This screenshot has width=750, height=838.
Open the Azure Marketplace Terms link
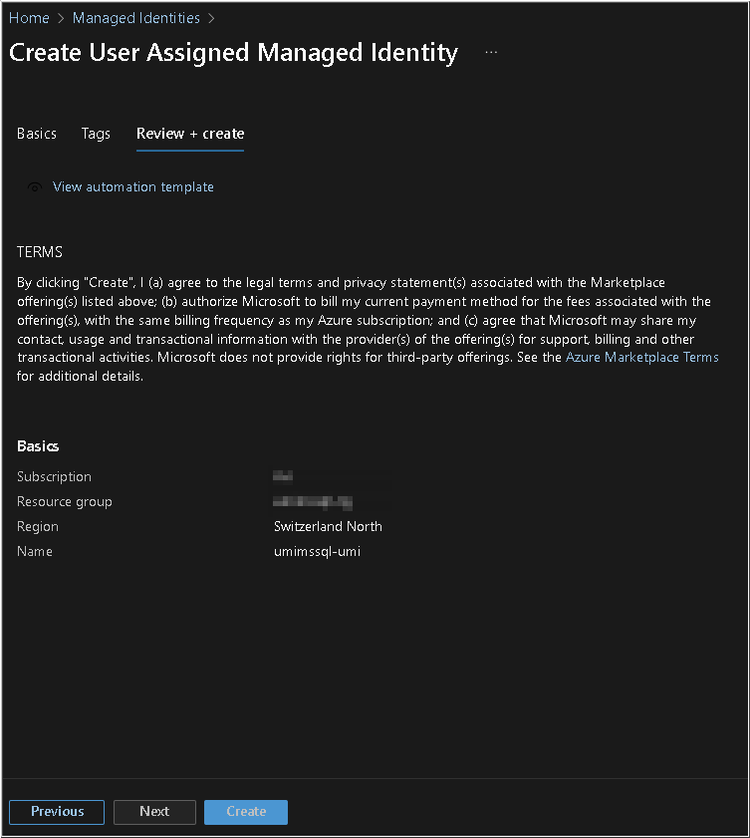point(642,357)
